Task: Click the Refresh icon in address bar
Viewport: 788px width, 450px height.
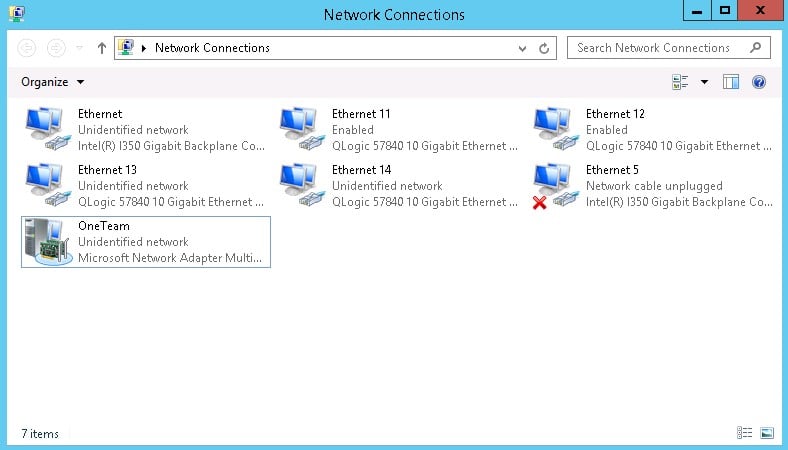Action: coord(544,48)
